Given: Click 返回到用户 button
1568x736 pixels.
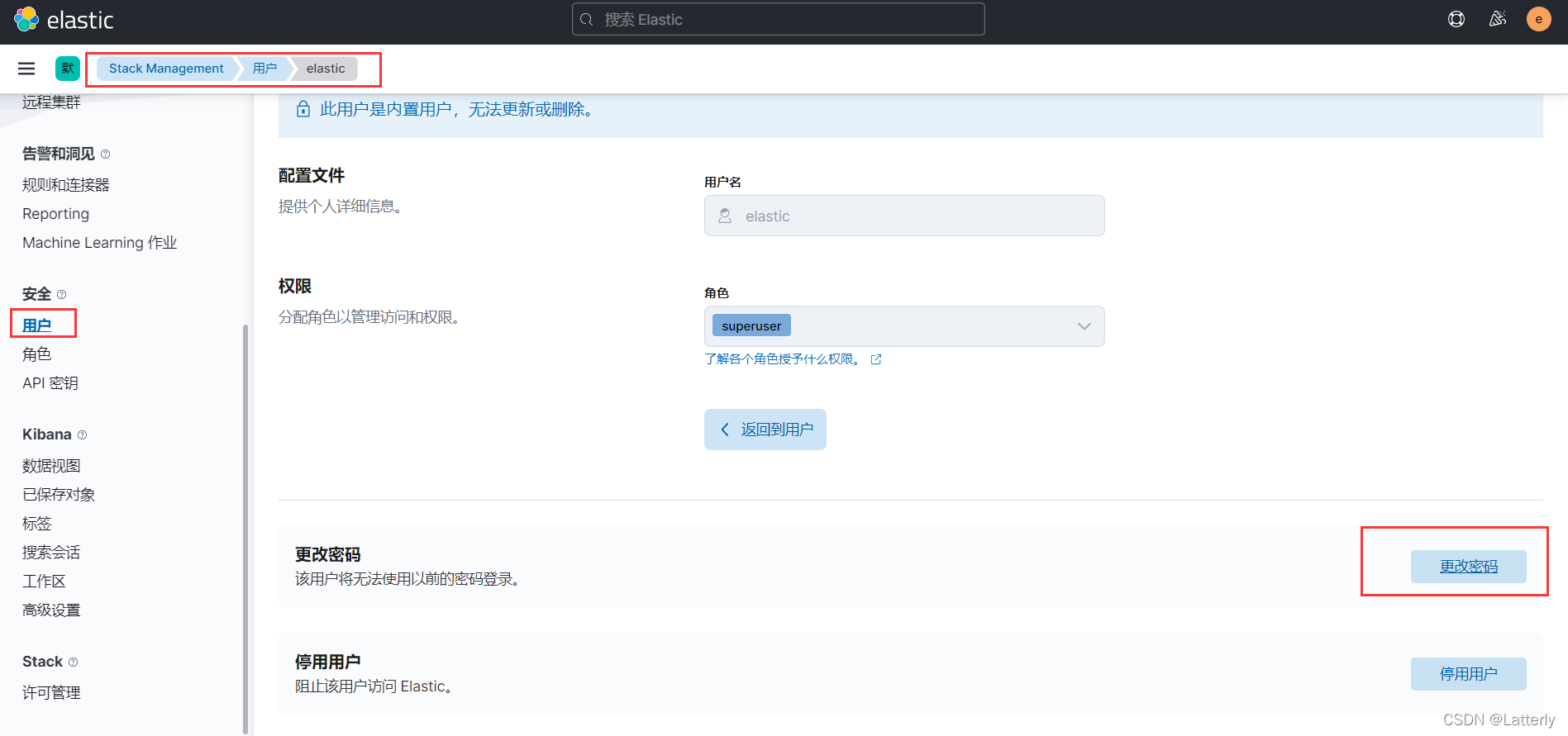Looking at the screenshot, I should pyautogui.click(x=765, y=430).
